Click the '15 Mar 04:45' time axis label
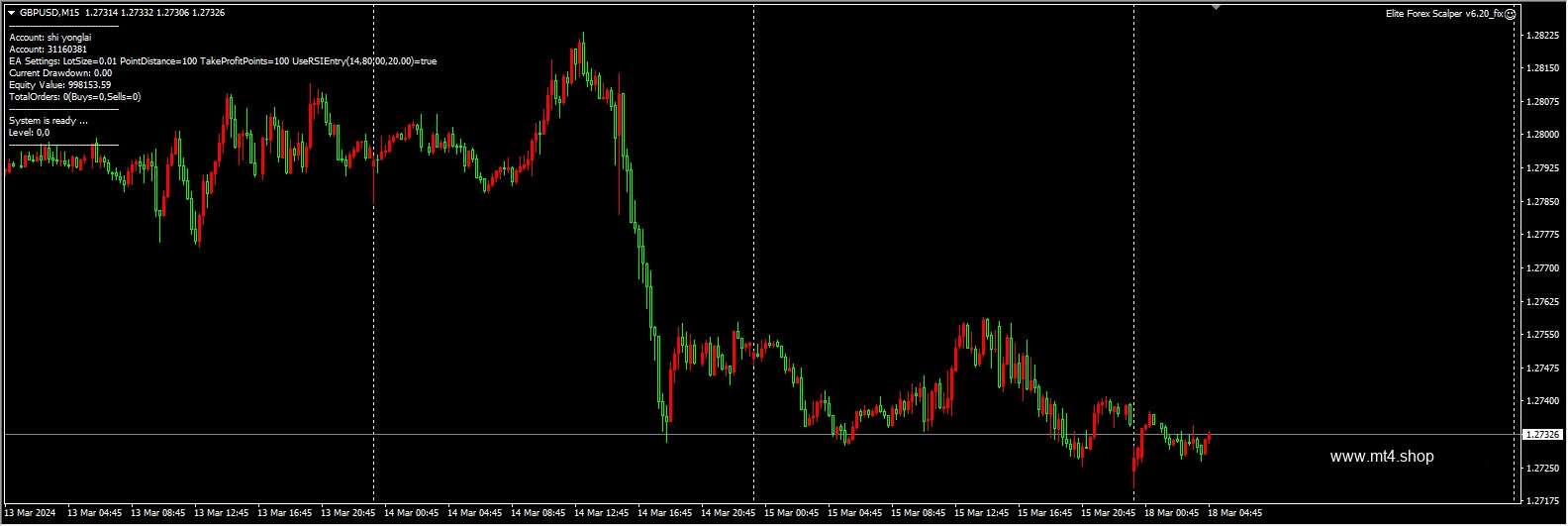 855,513
